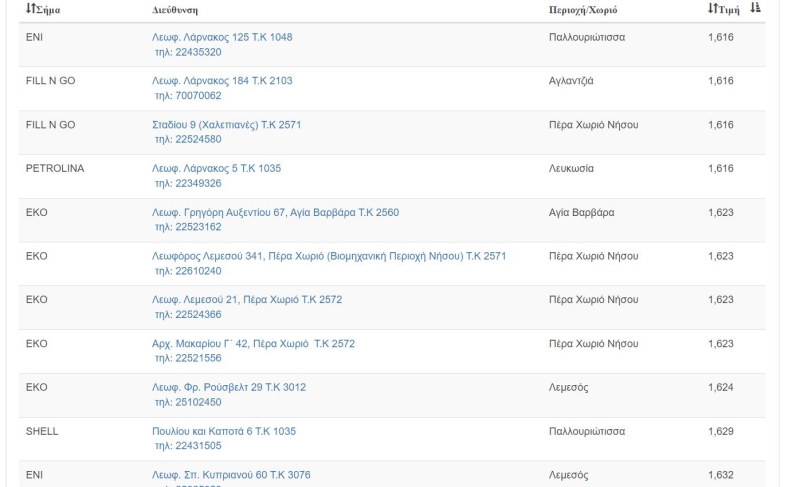Image resolution: width=800 pixels, height=487 pixels.
Task: Open address Λεωφ. Λάρνακος 184 Τ.Κ 2103
Action: point(222,81)
